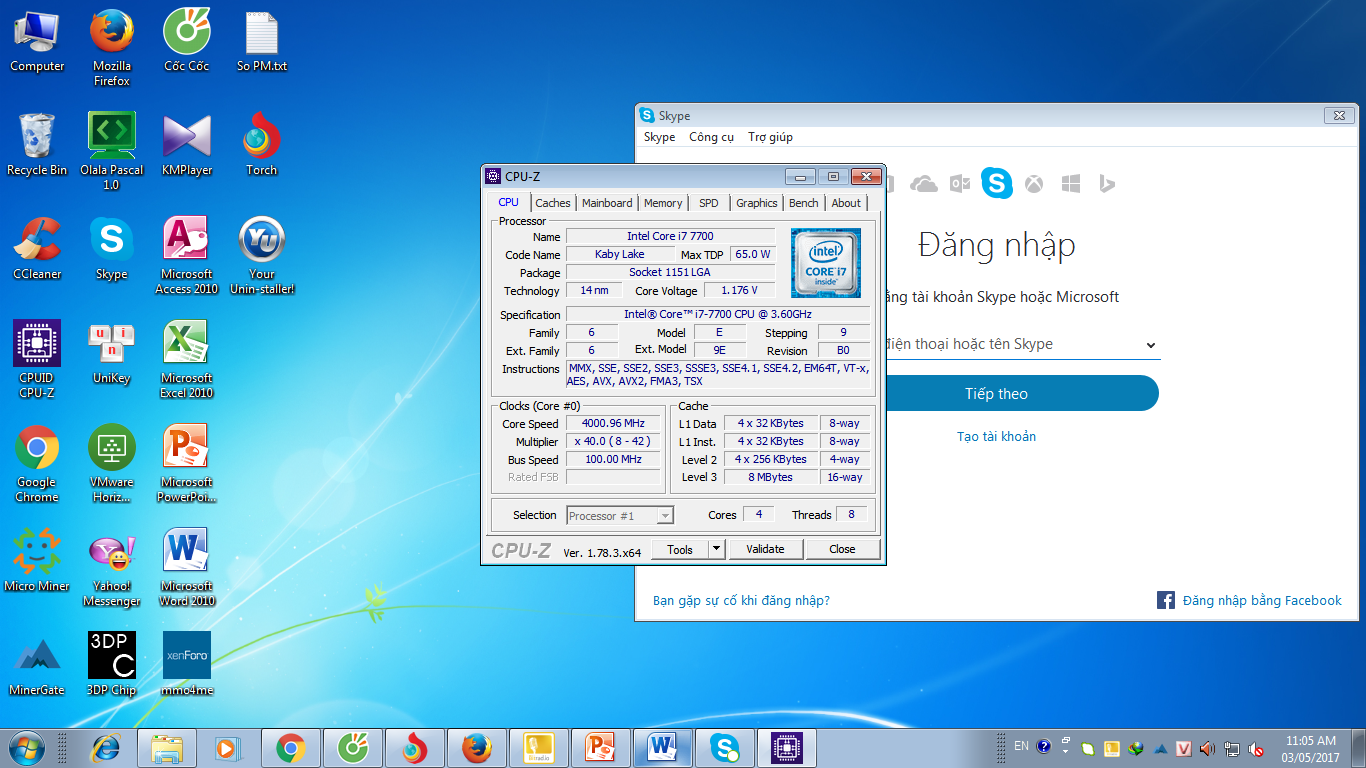
Task: Expand the Skype username field dropdown arrow
Action: 1150,346
